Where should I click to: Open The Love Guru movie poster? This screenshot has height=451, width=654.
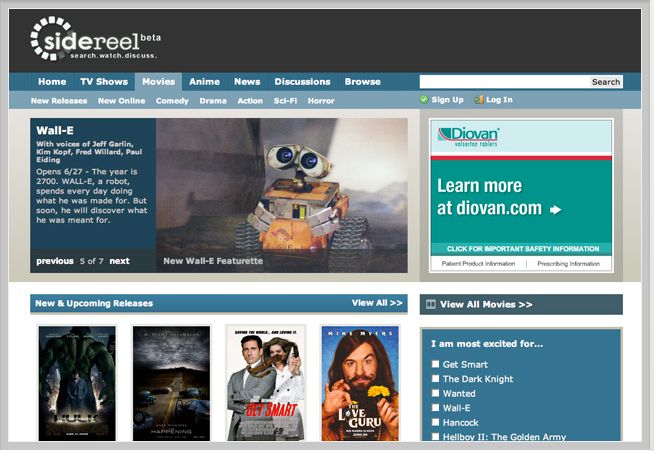click(360, 383)
